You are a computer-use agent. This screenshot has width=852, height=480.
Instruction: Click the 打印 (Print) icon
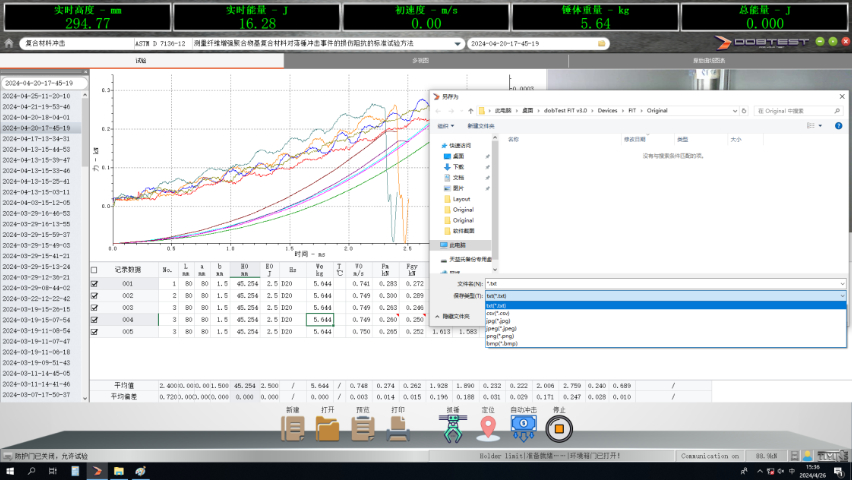pyautogui.click(x=398, y=429)
